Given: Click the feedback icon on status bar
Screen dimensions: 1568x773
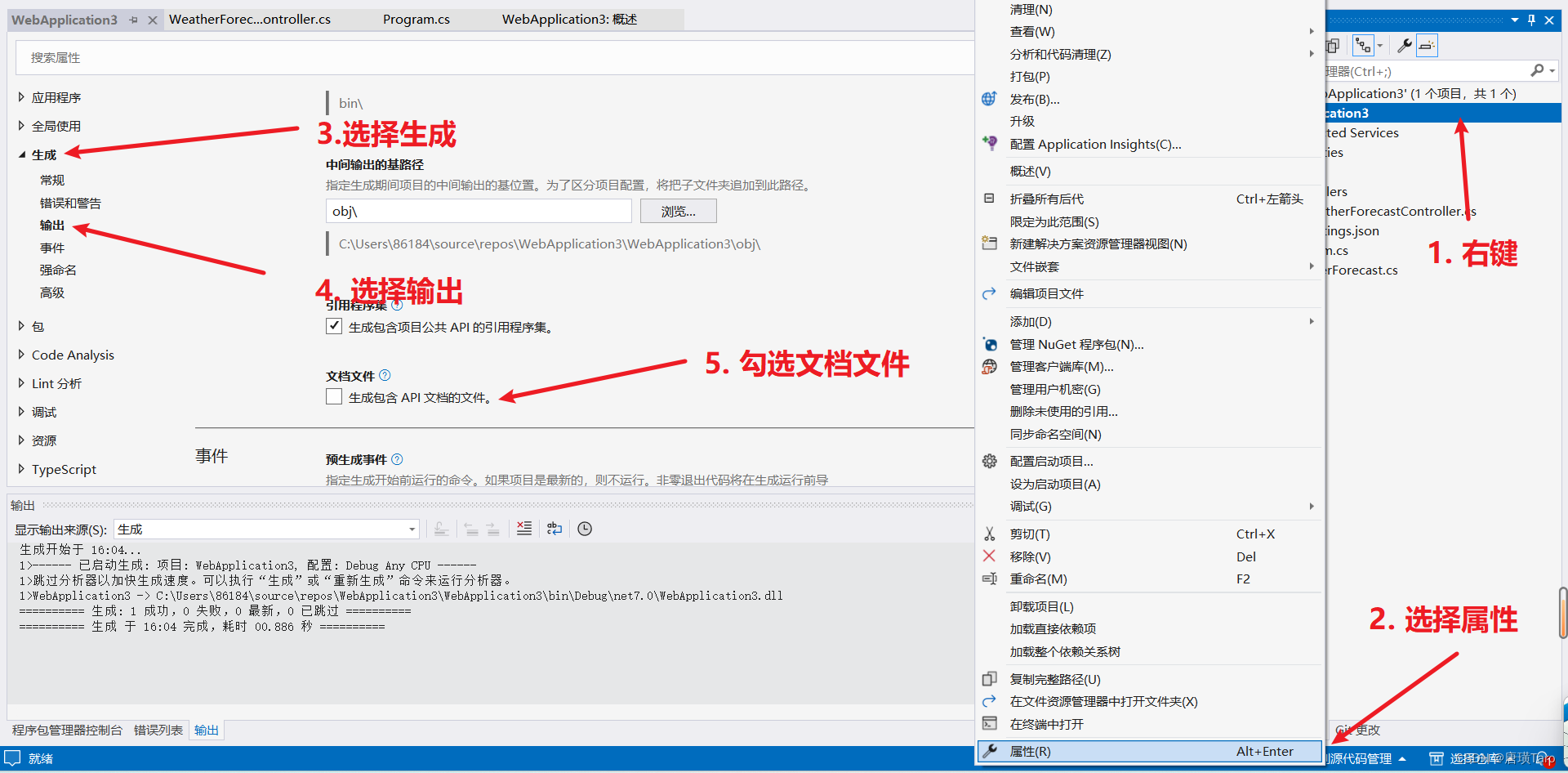Looking at the screenshot, I should click(x=12, y=757).
